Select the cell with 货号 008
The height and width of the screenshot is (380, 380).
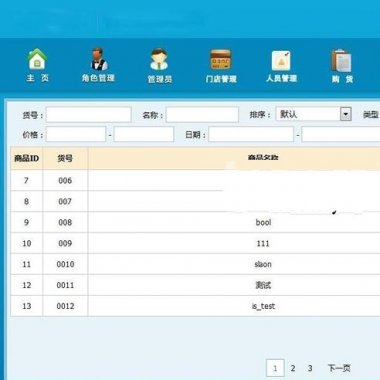(x=65, y=222)
